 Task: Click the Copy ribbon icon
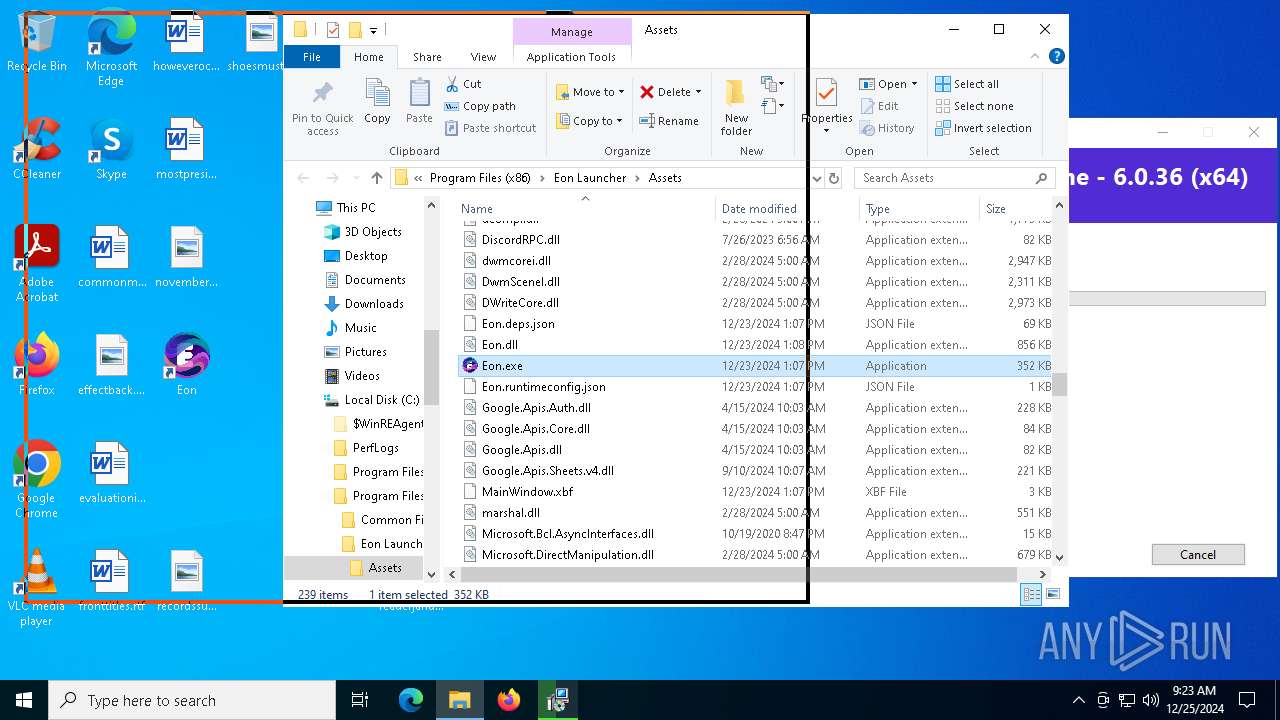point(377,101)
